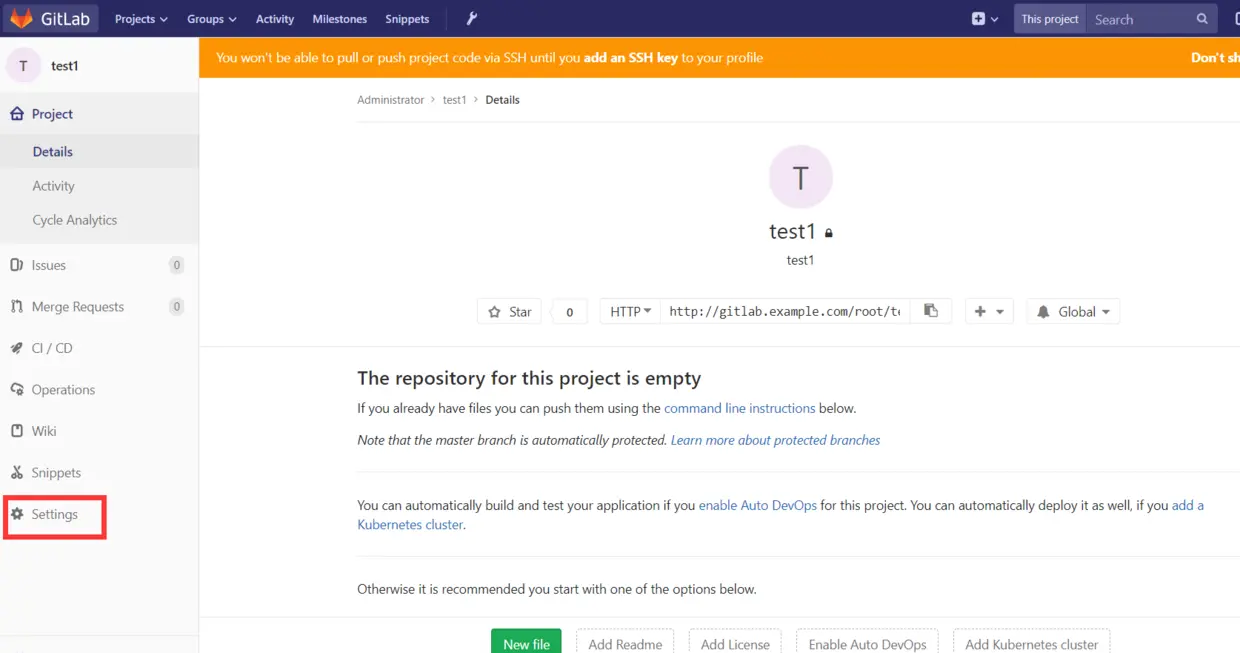Viewport: 1240px width, 653px height.
Task: Click the test1 project name in sidebar
Action: pyautogui.click(x=65, y=66)
